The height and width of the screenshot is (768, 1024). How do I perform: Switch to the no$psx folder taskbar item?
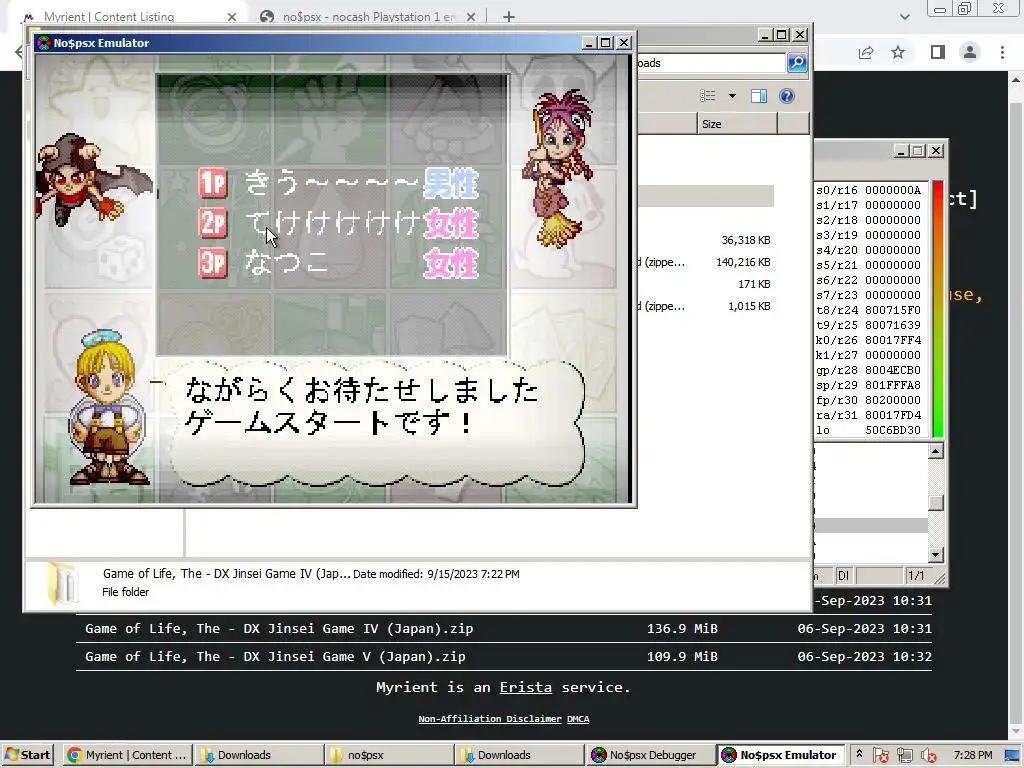coord(389,755)
